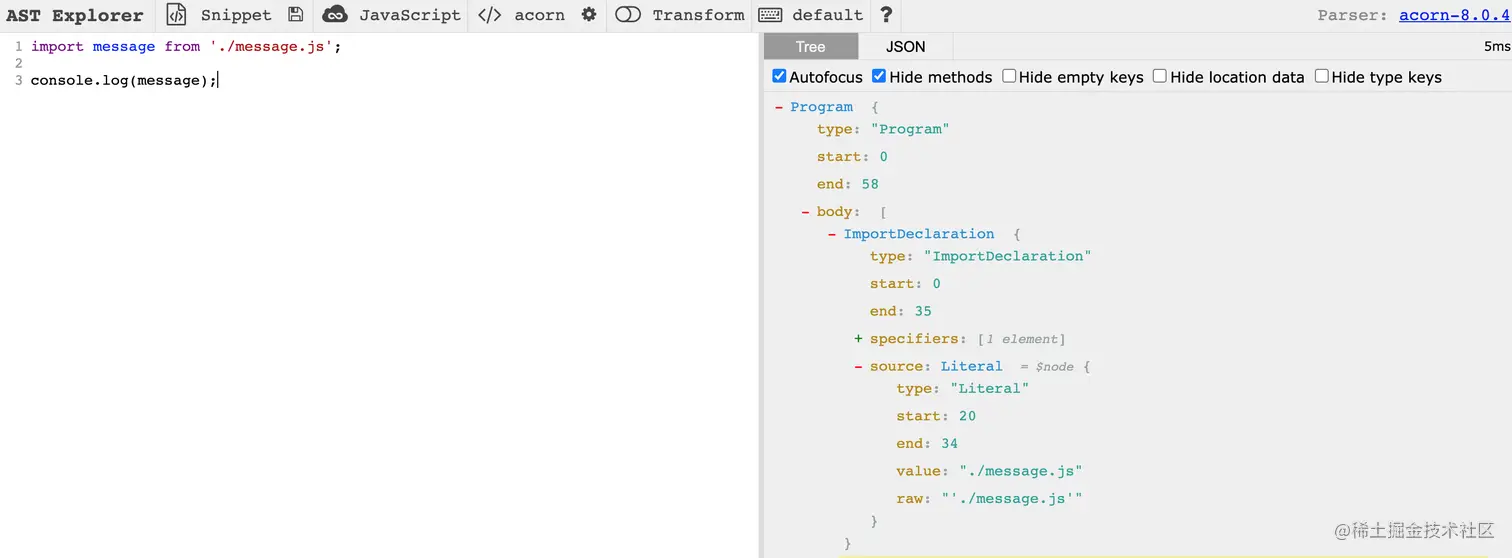Open the help question mark

click(886, 15)
